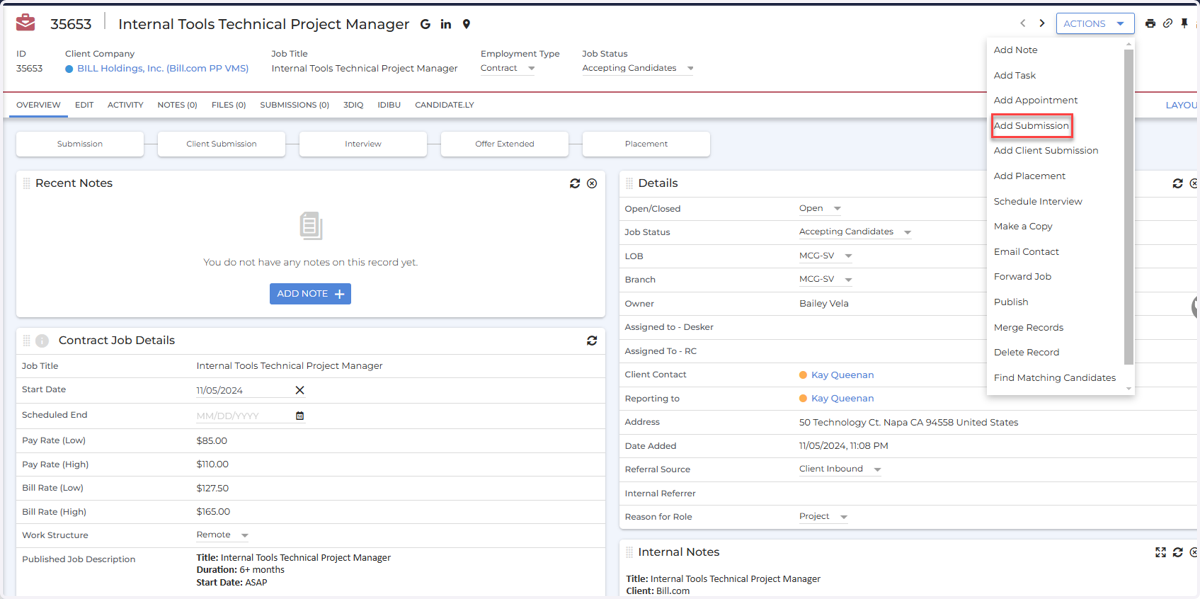Screen dimensions: 1200x599
Task: Open the CANDIDATE.LY tab
Action: pyautogui.click(x=444, y=105)
